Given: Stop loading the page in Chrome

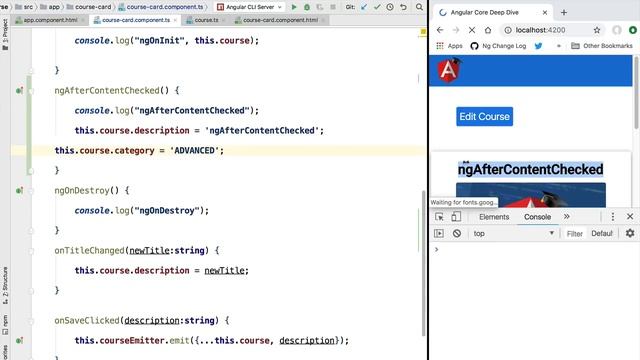Looking at the screenshot, I should 472,30.
